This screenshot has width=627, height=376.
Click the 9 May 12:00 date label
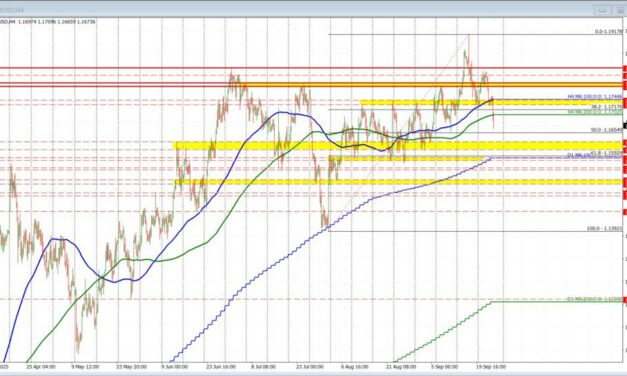pos(85,366)
